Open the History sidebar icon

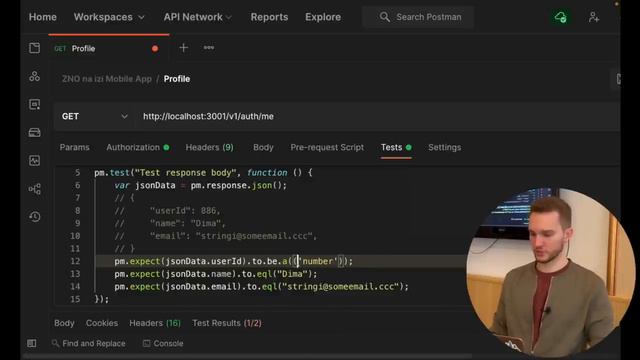point(35,216)
